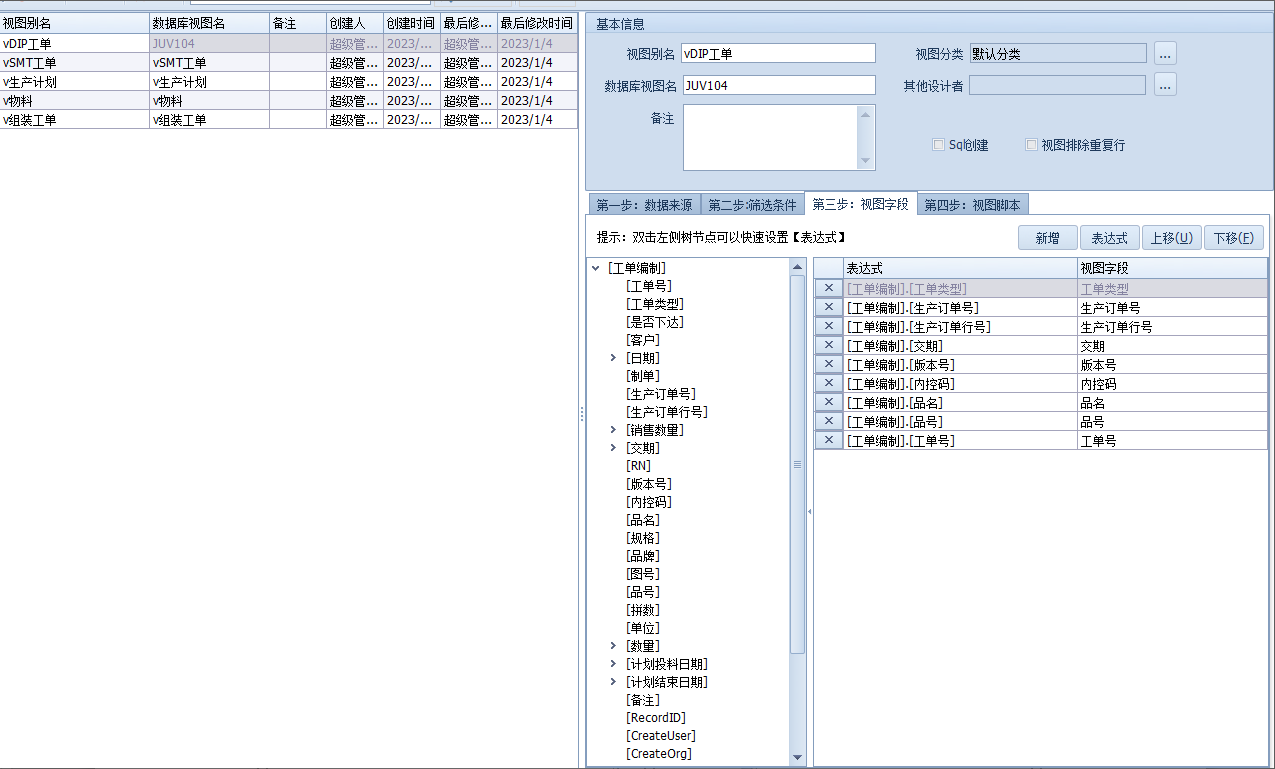The image size is (1275, 769).
Task: Click the X beside 版本号 row
Action: click(x=828, y=365)
